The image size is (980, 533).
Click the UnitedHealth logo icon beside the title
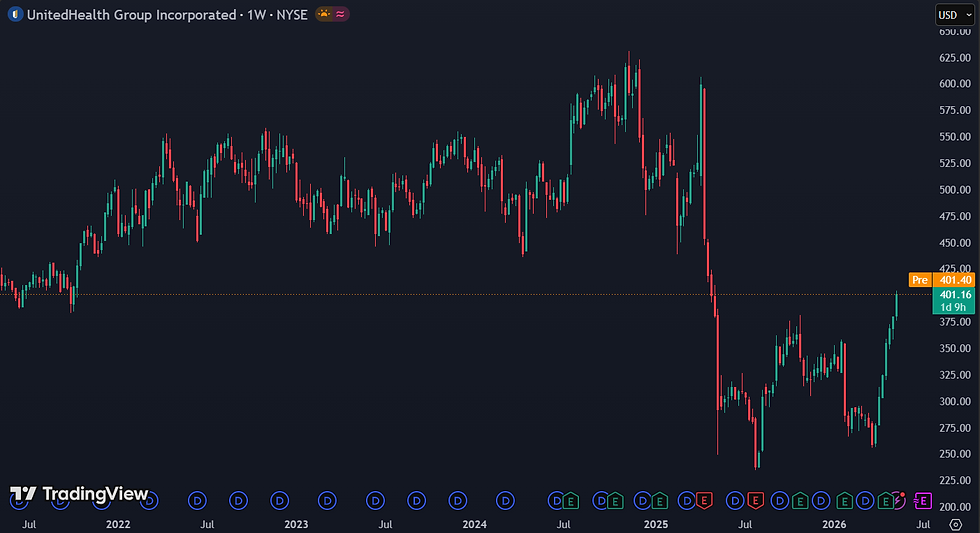pyautogui.click(x=15, y=14)
